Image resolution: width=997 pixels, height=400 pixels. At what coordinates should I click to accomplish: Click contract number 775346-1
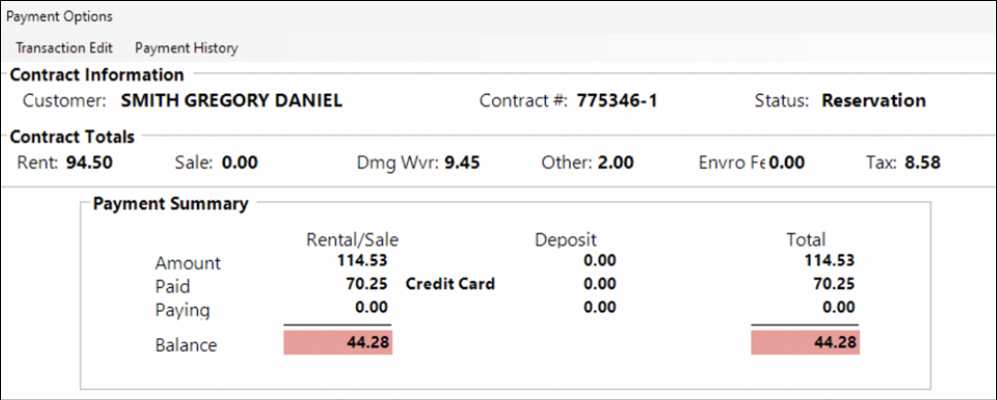[617, 100]
